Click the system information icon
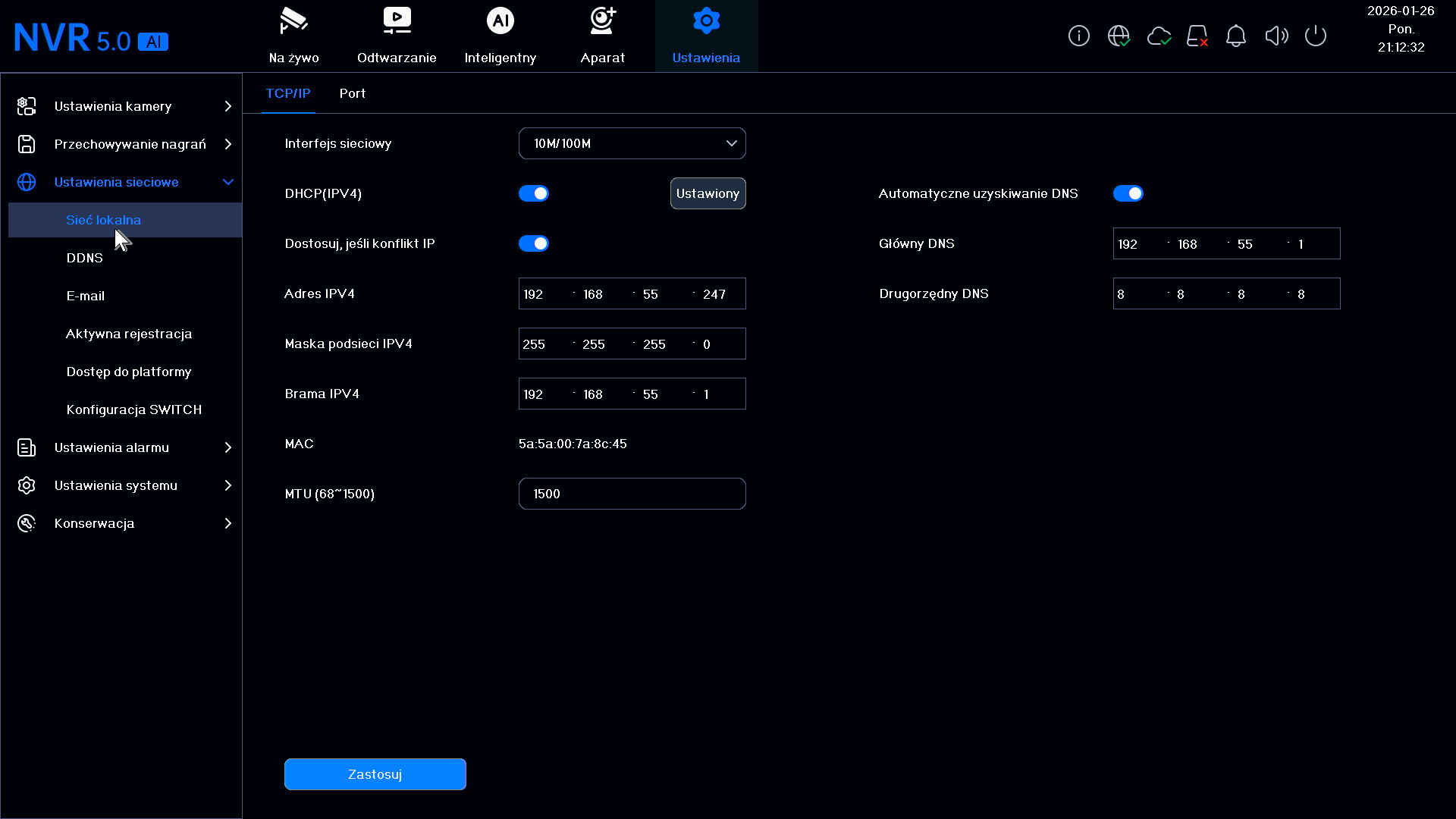The height and width of the screenshot is (819, 1456). coord(1078,36)
